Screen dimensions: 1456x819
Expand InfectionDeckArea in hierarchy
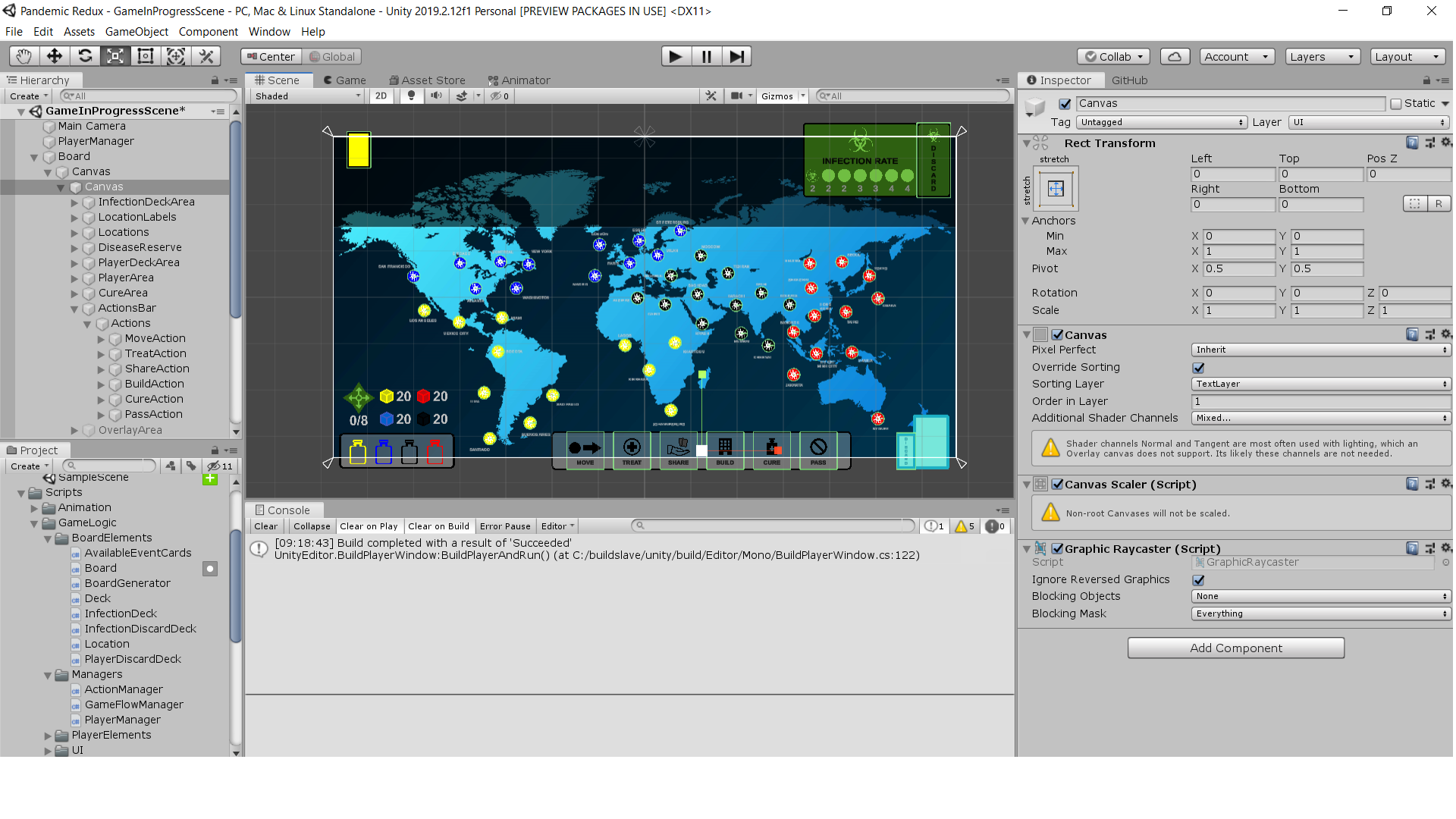[74, 202]
